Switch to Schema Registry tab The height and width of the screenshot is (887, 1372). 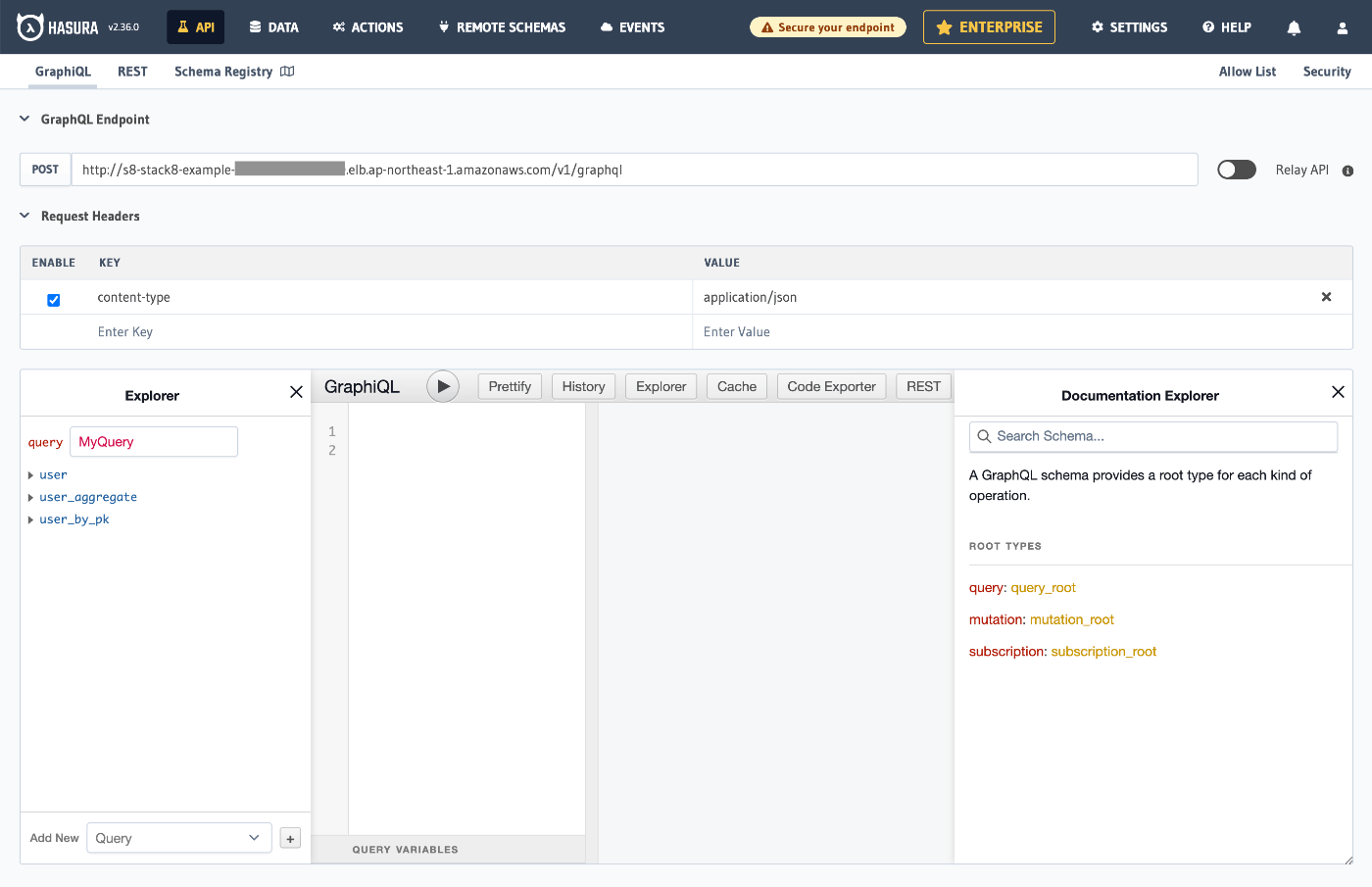(223, 72)
